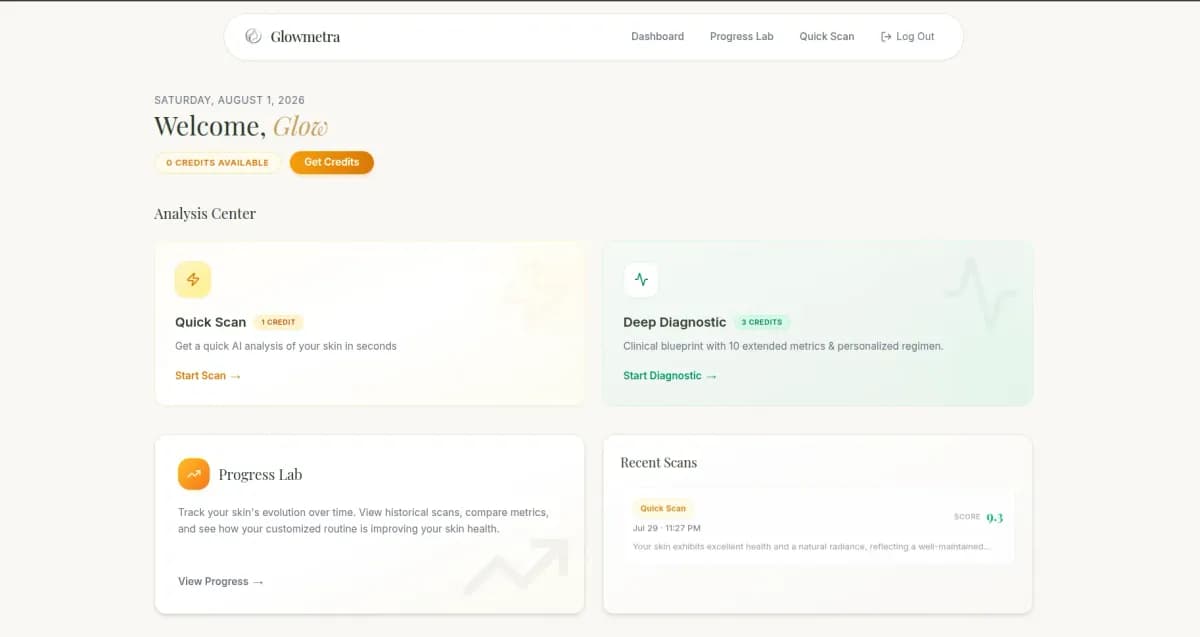The image size is (1200, 637).
Task: Click the Quick Scan lightning bolt icon
Action: 193,280
